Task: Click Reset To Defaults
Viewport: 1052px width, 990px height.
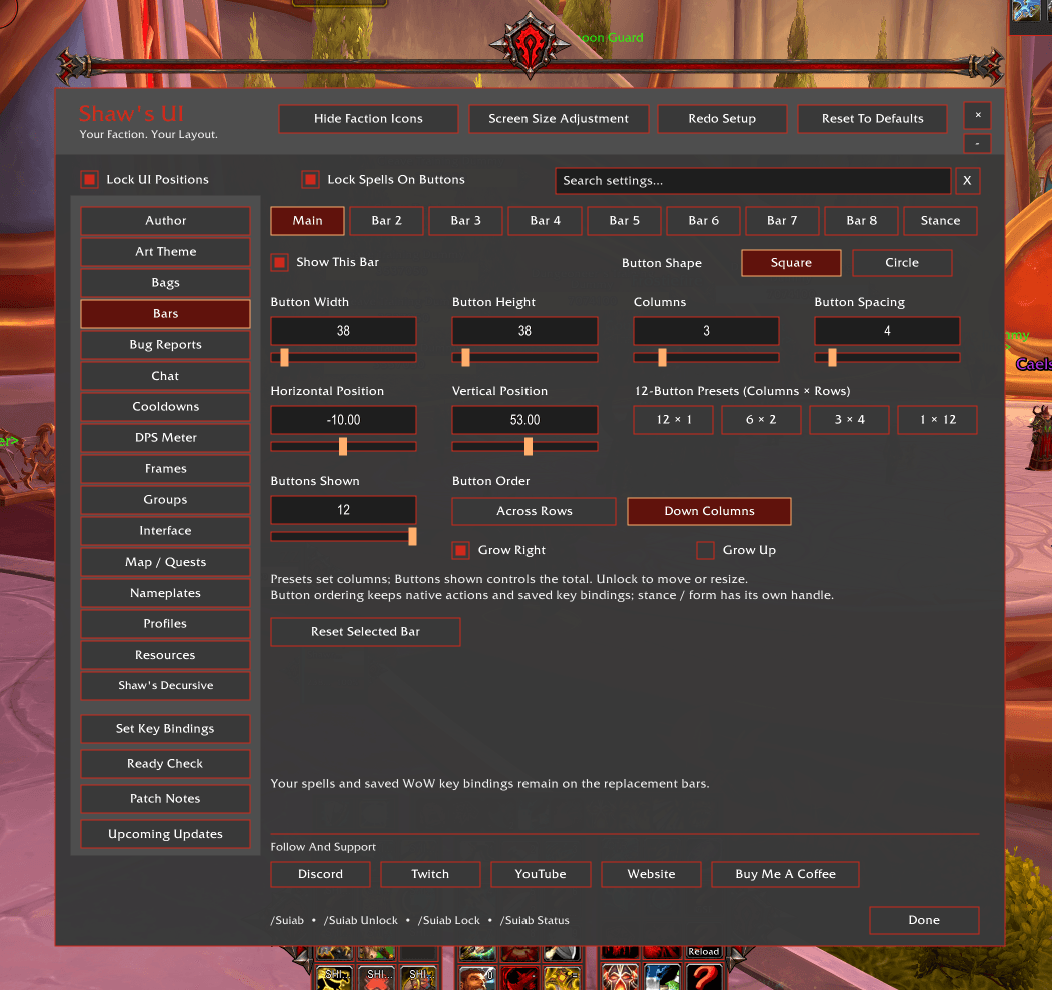Action: coord(872,119)
